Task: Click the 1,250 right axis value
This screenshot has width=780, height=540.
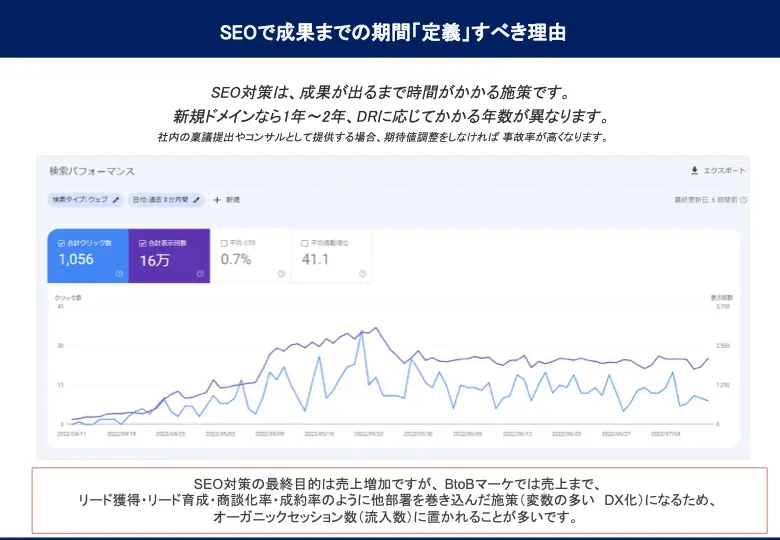Action: tap(723, 385)
